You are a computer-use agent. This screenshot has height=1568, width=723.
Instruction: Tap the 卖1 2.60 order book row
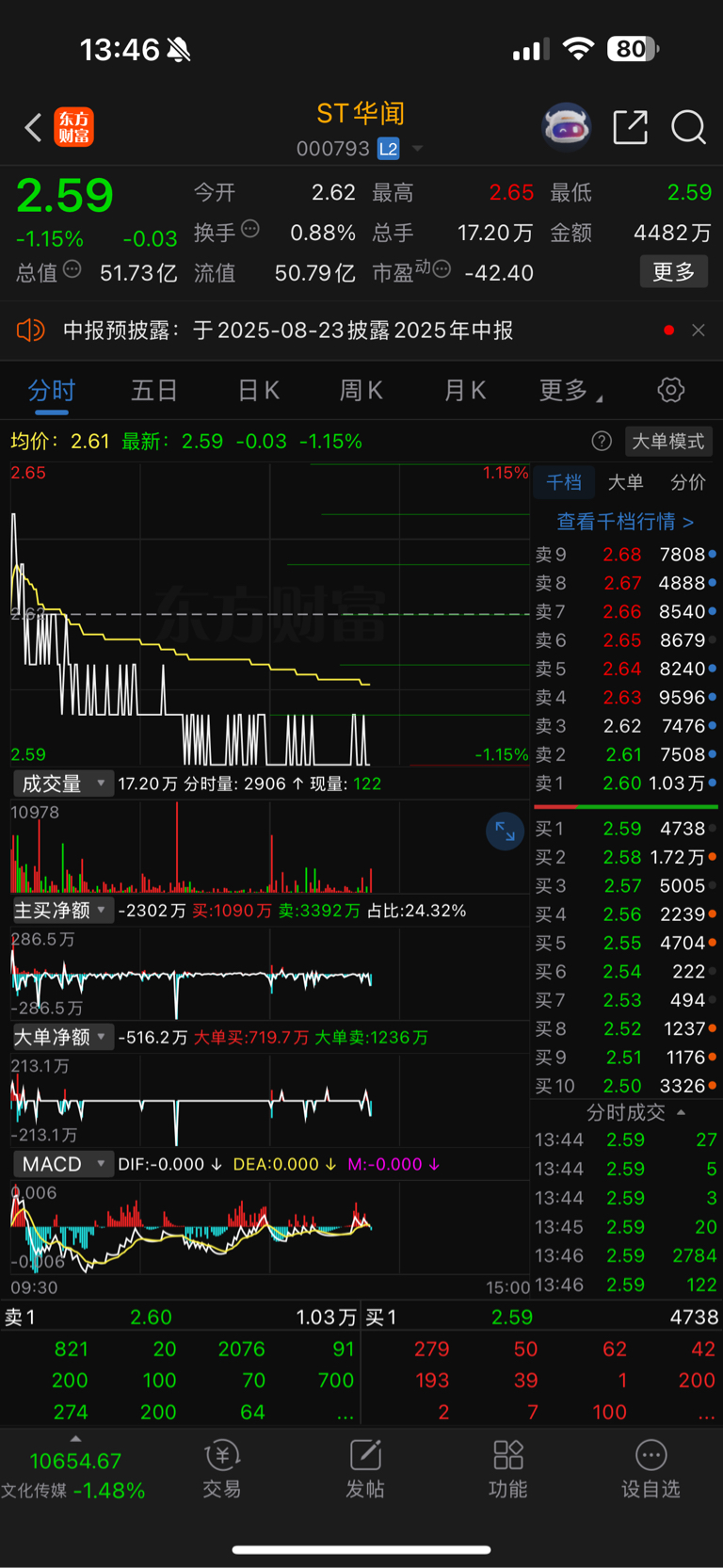[x=626, y=783]
